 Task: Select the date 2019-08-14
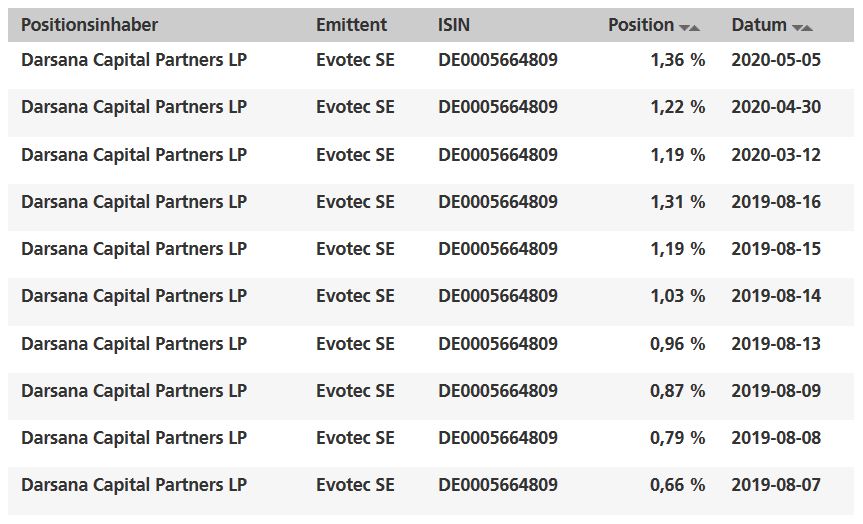(776, 296)
